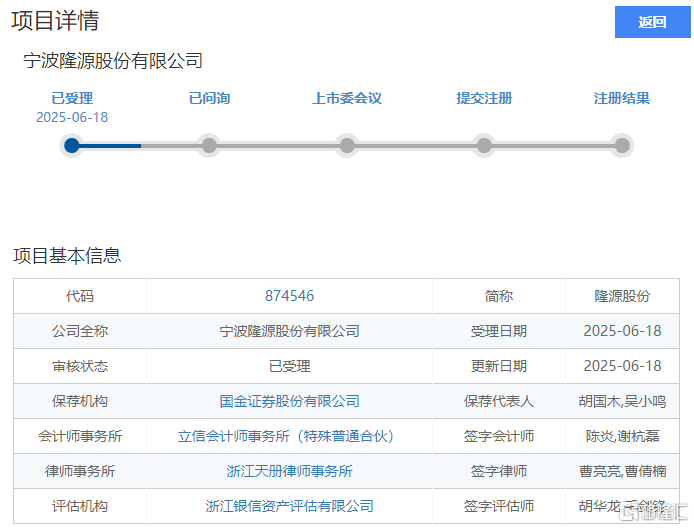Select the 已问询 stage label
Viewport: 694px width, 528px height.
(209, 98)
